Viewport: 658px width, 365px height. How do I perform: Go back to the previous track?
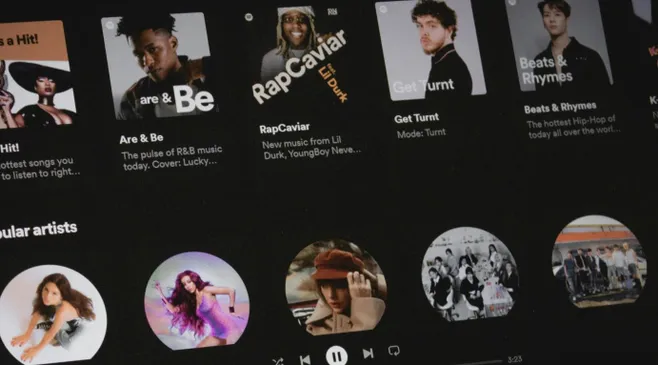point(305,360)
